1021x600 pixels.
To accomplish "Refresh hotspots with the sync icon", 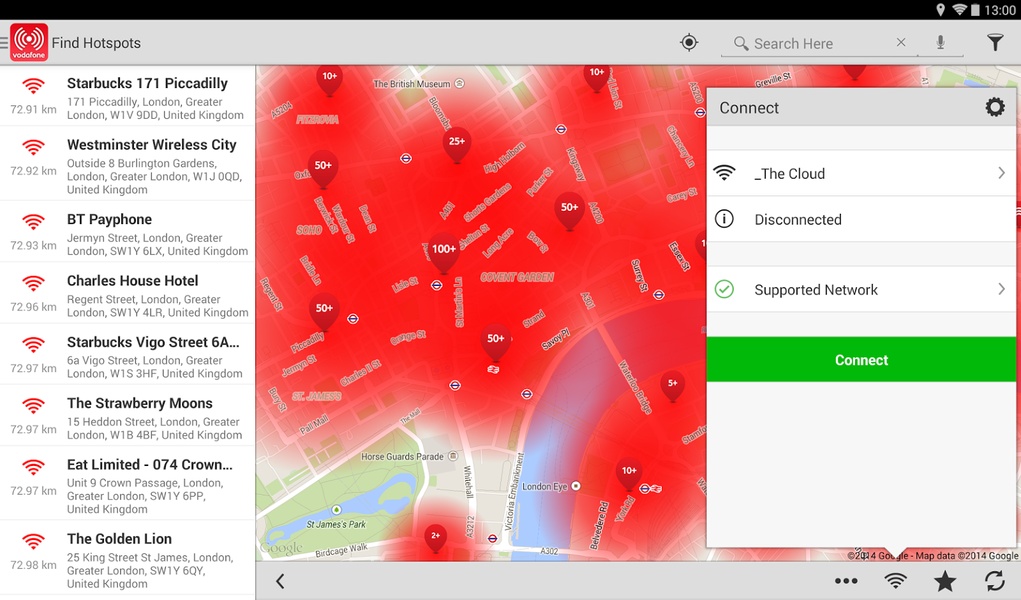I will pos(994,581).
